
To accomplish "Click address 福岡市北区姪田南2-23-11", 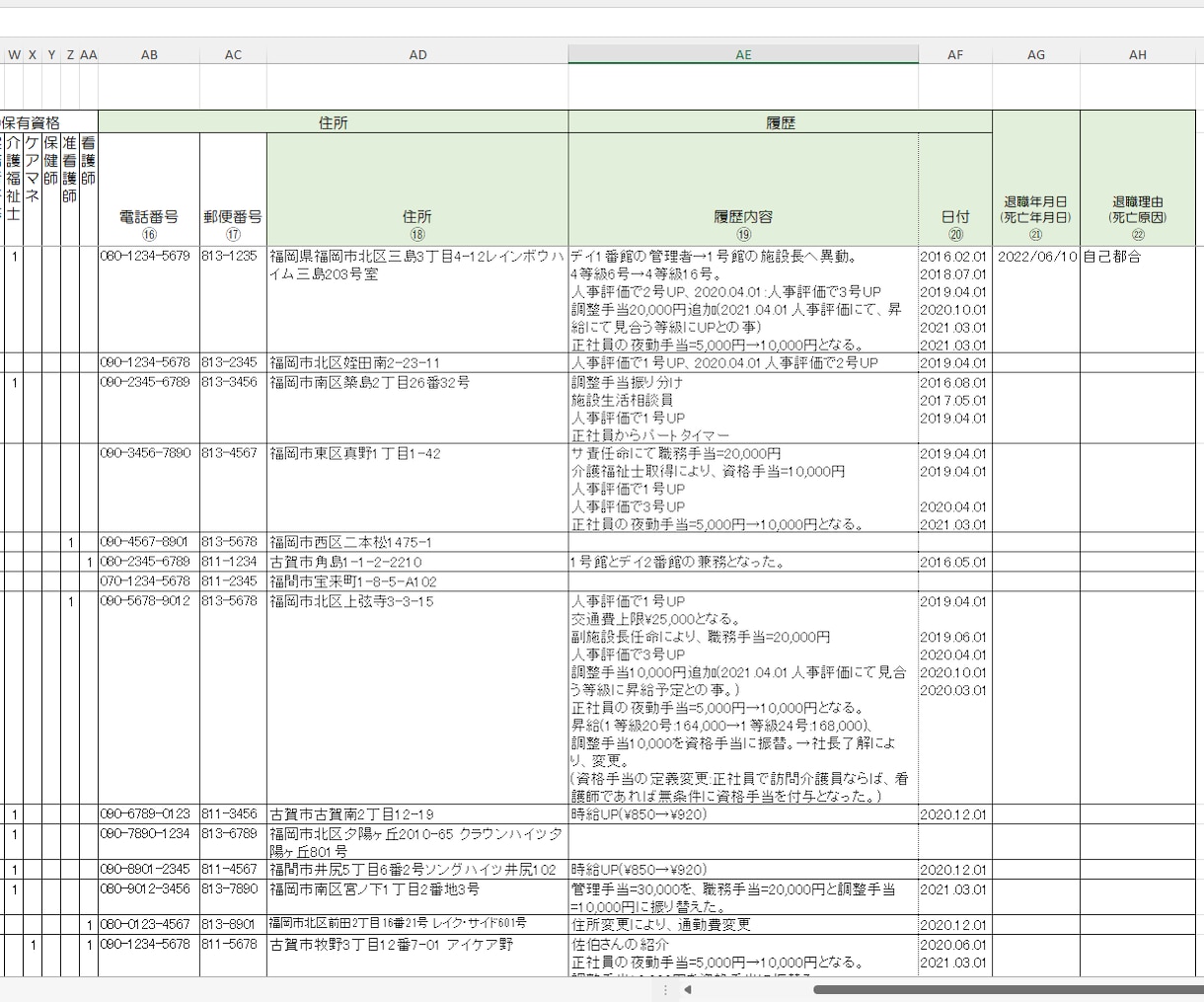I will point(417,363).
